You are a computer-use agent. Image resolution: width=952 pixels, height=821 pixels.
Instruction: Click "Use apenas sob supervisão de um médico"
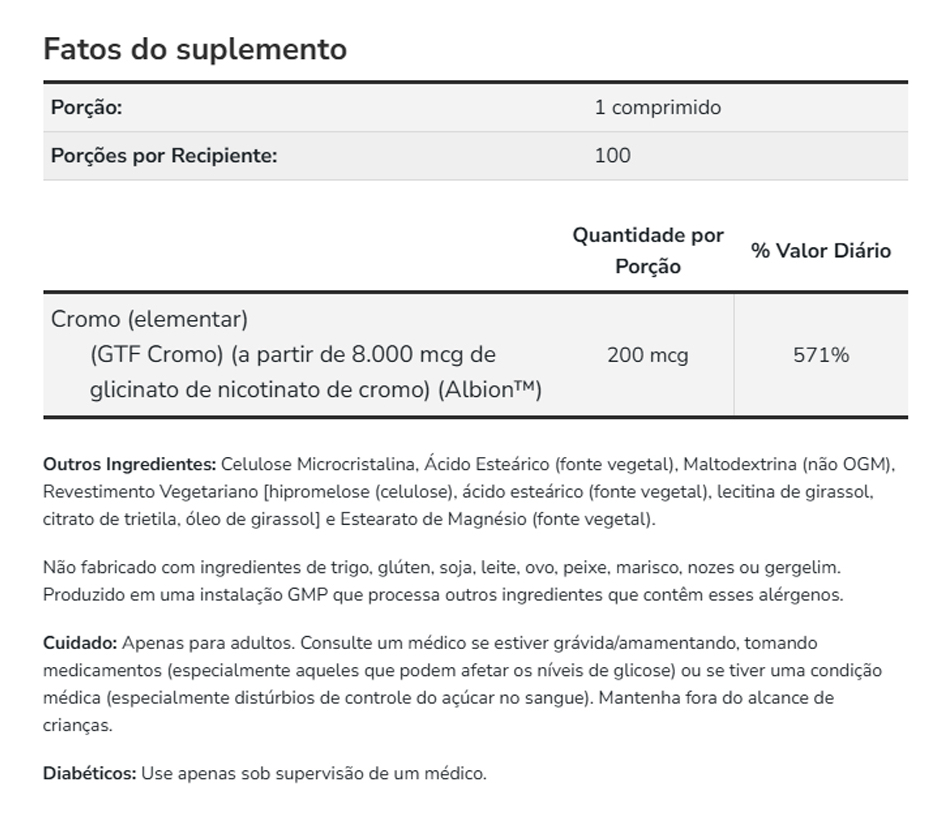click(313, 774)
